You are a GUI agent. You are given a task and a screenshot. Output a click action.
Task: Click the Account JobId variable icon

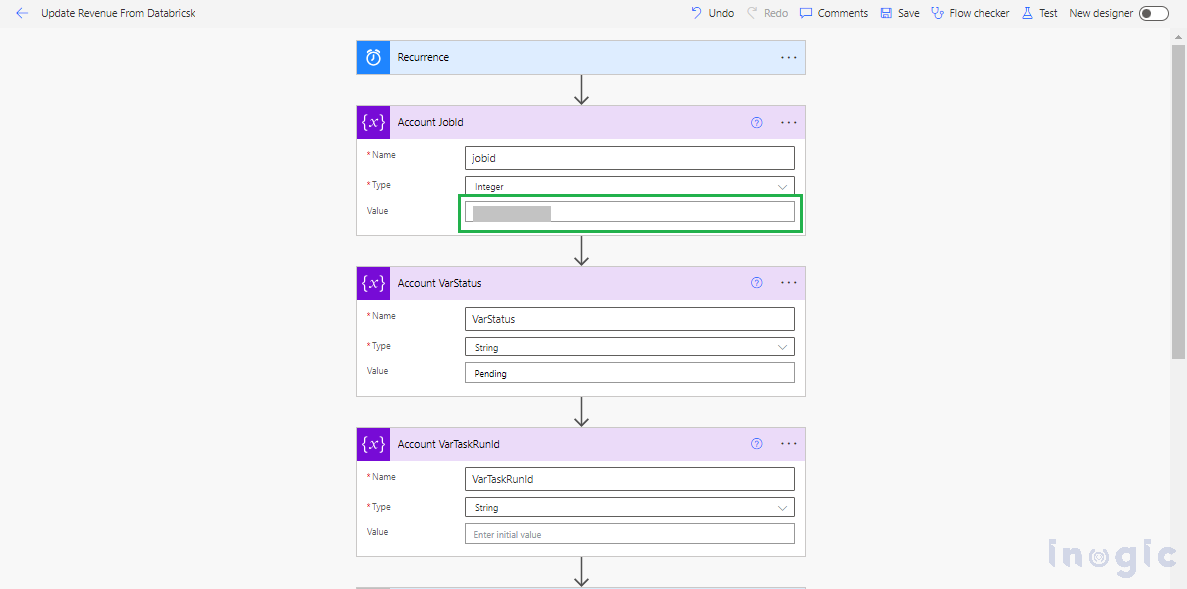pos(373,122)
